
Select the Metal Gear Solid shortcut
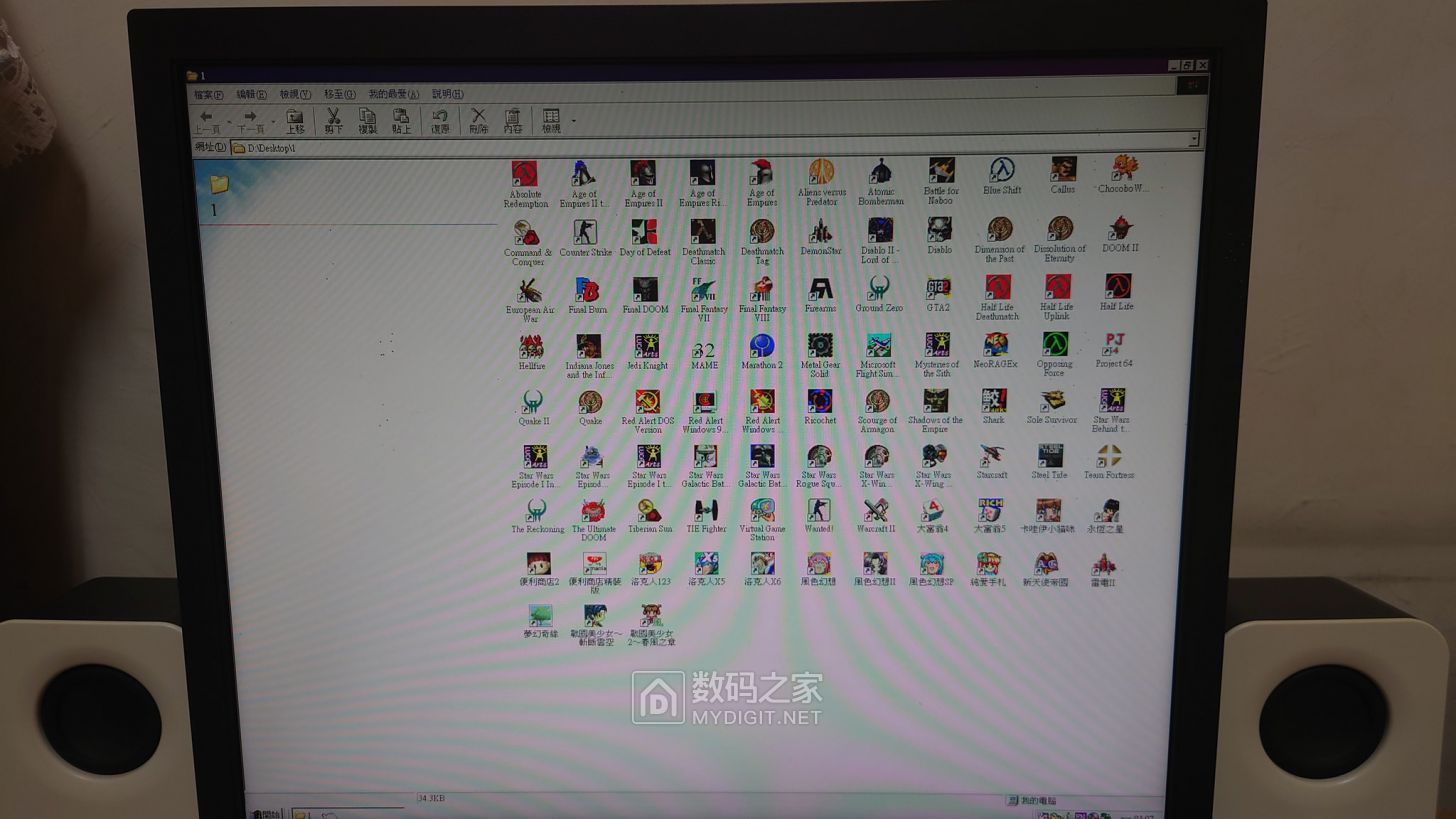tap(820, 355)
